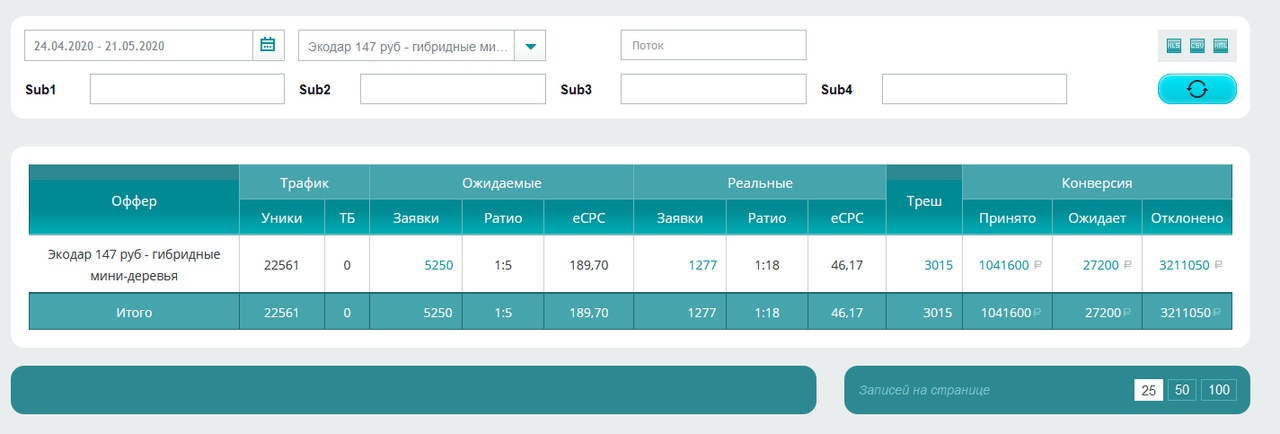Open the Экодар 147 руб offer combo box
The width and height of the screenshot is (1280, 434).
tap(422, 45)
